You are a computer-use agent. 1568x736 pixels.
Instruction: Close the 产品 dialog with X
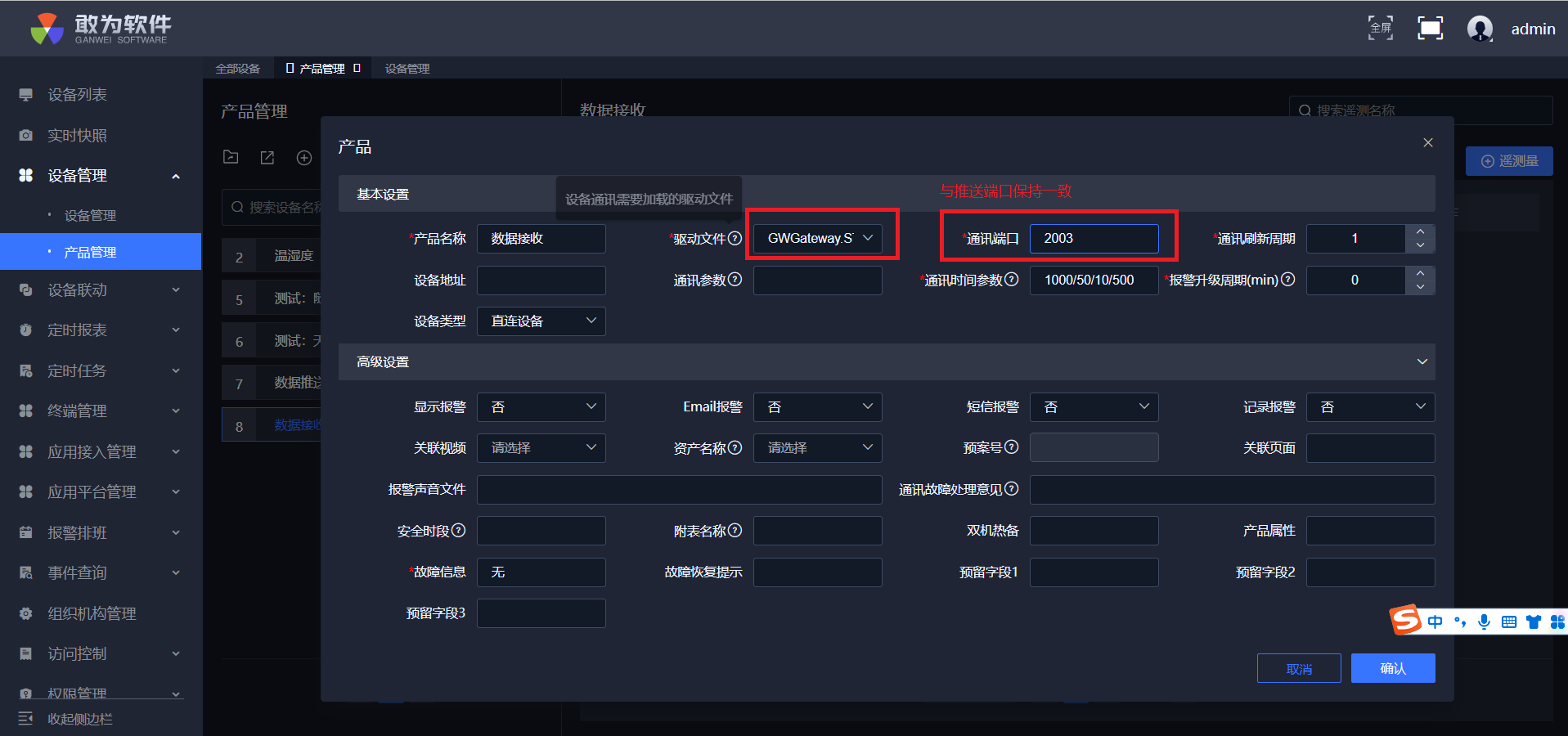click(1428, 142)
